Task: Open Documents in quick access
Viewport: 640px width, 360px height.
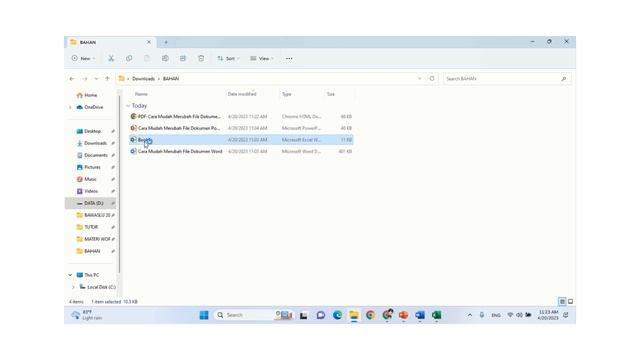Action: [x=92, y=156]
